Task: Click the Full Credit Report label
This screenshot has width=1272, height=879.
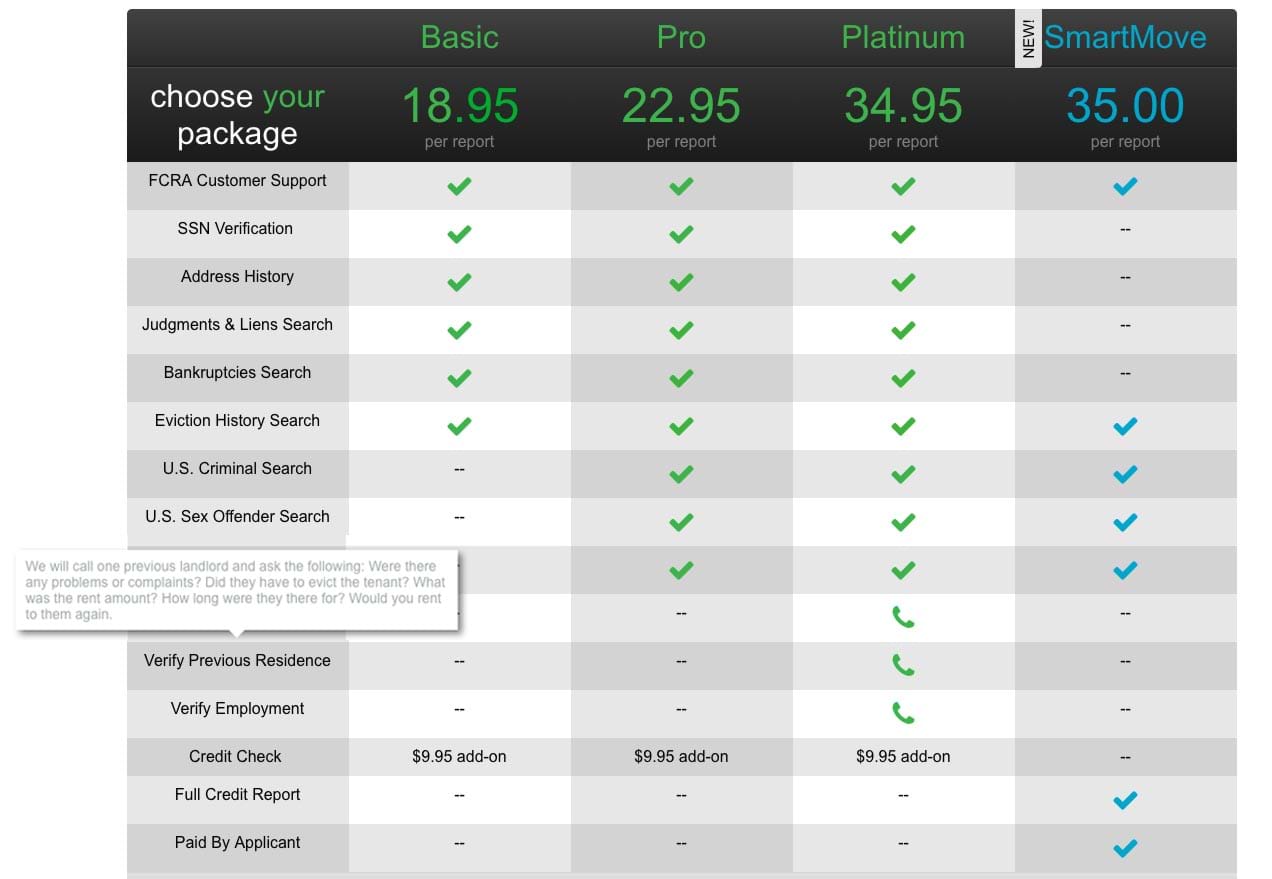Action: pos(237,794)
